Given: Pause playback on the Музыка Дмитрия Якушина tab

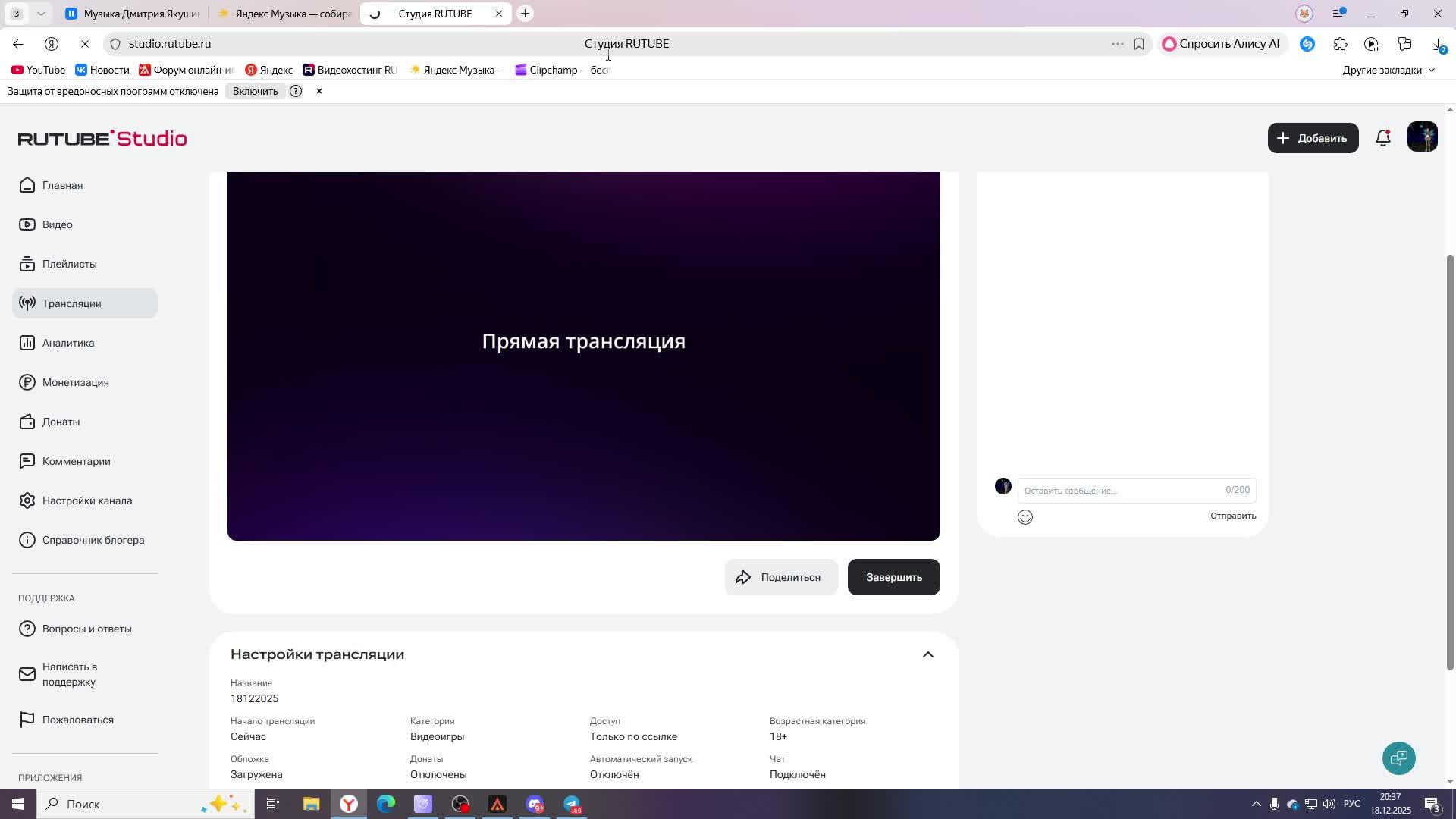Looking at the screenshot, I should point(71,13).
